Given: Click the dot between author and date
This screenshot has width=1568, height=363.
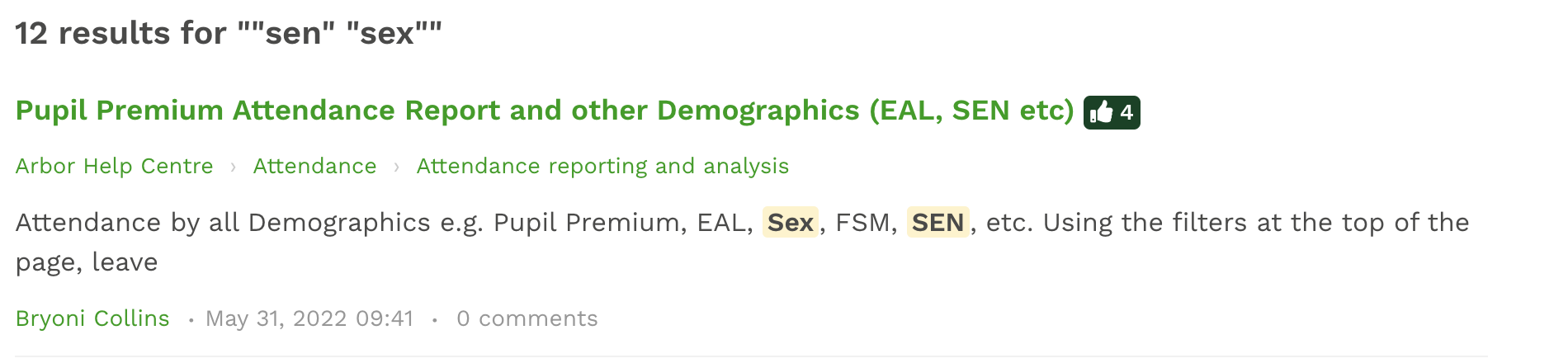Looking at the screenshot, I should (191, 320).
